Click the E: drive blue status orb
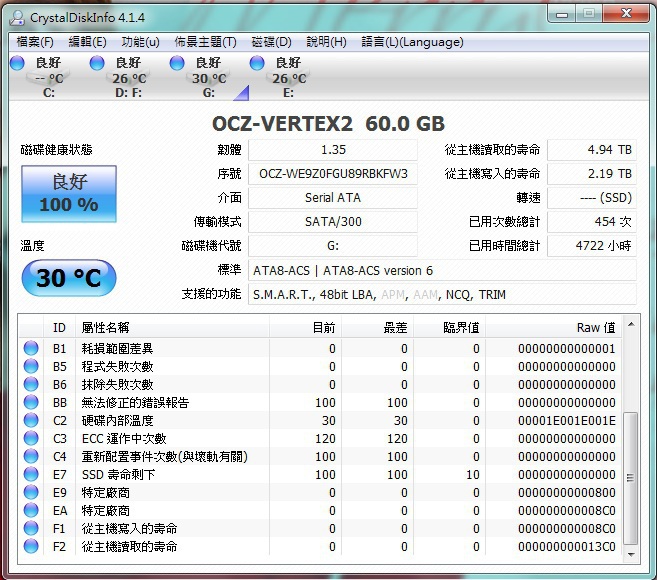 [257, 63]
